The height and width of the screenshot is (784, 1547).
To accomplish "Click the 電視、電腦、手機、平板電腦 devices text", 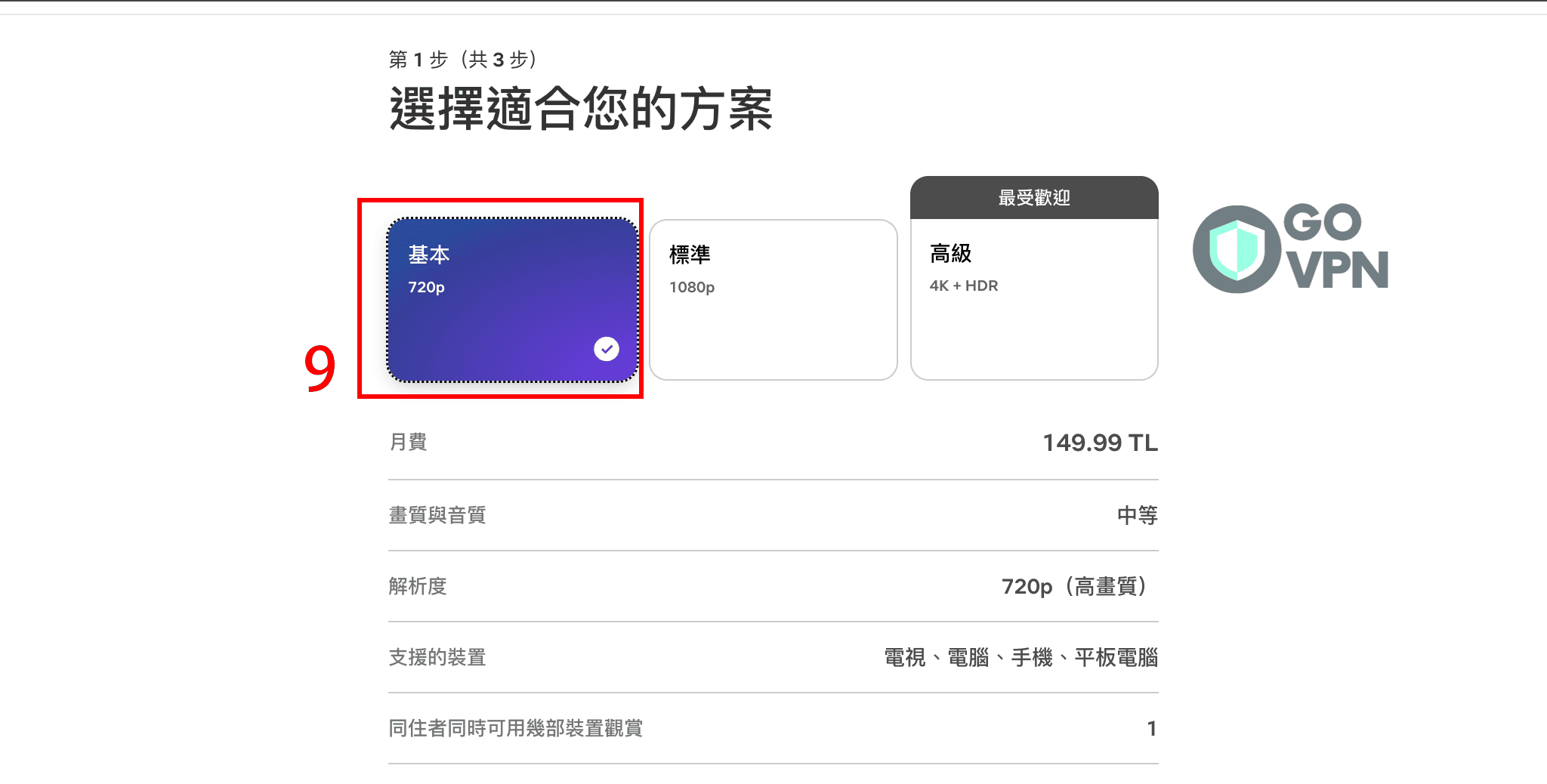I will [1021, 658].
